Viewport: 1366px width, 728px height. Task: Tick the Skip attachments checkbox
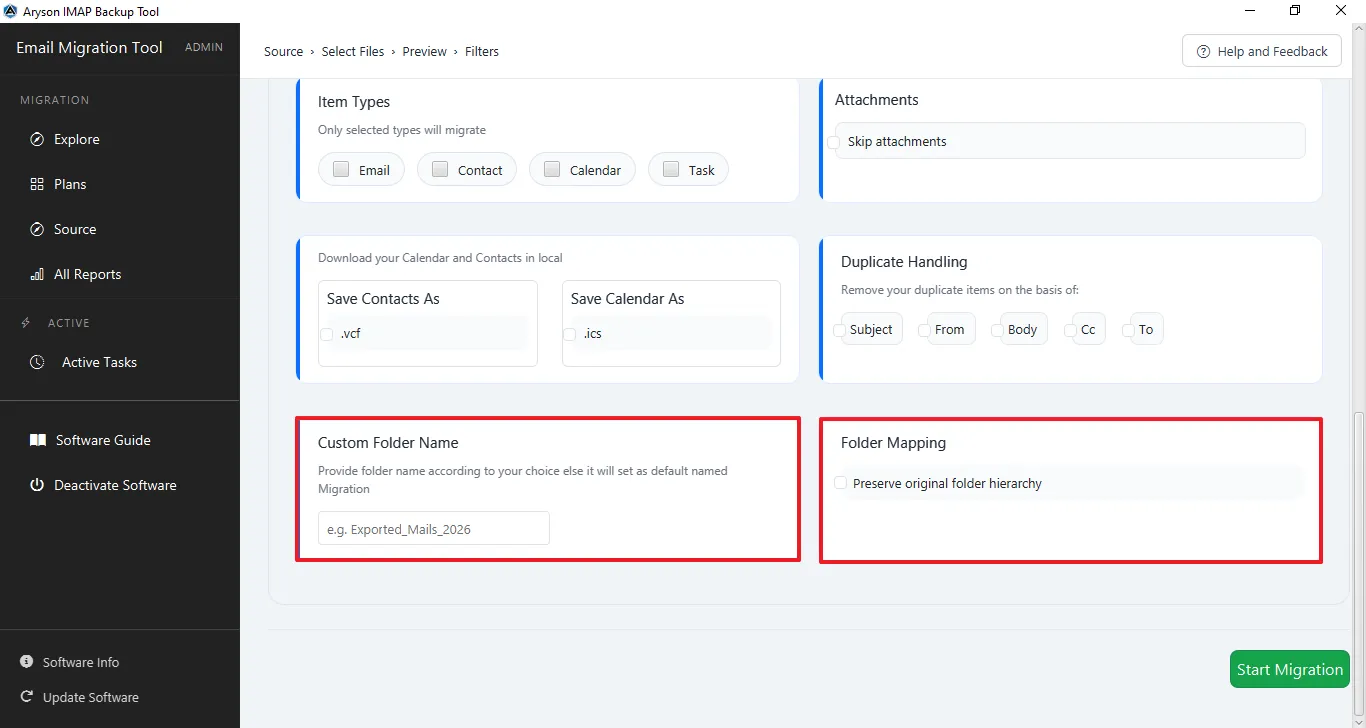[x=834, y=142]
